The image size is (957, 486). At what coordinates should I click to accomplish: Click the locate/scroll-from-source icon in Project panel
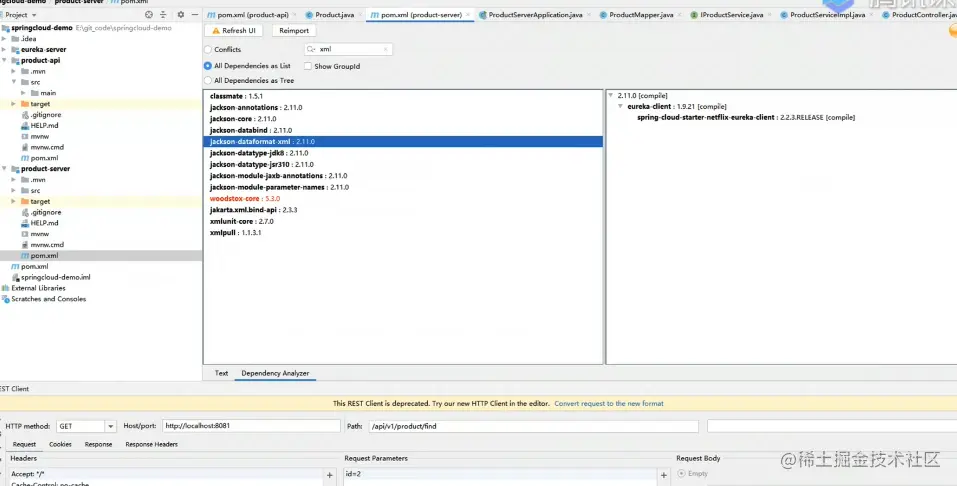(149, 15)
